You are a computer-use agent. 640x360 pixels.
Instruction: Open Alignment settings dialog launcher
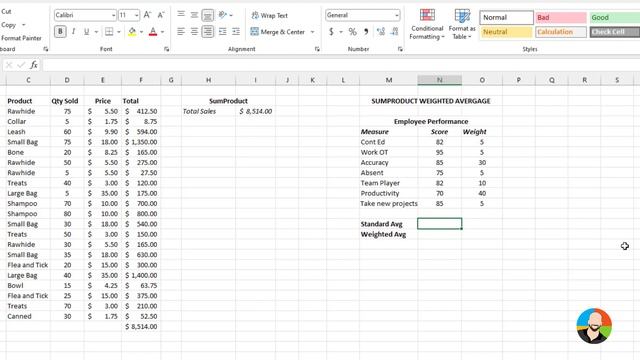tap(317, 49)
